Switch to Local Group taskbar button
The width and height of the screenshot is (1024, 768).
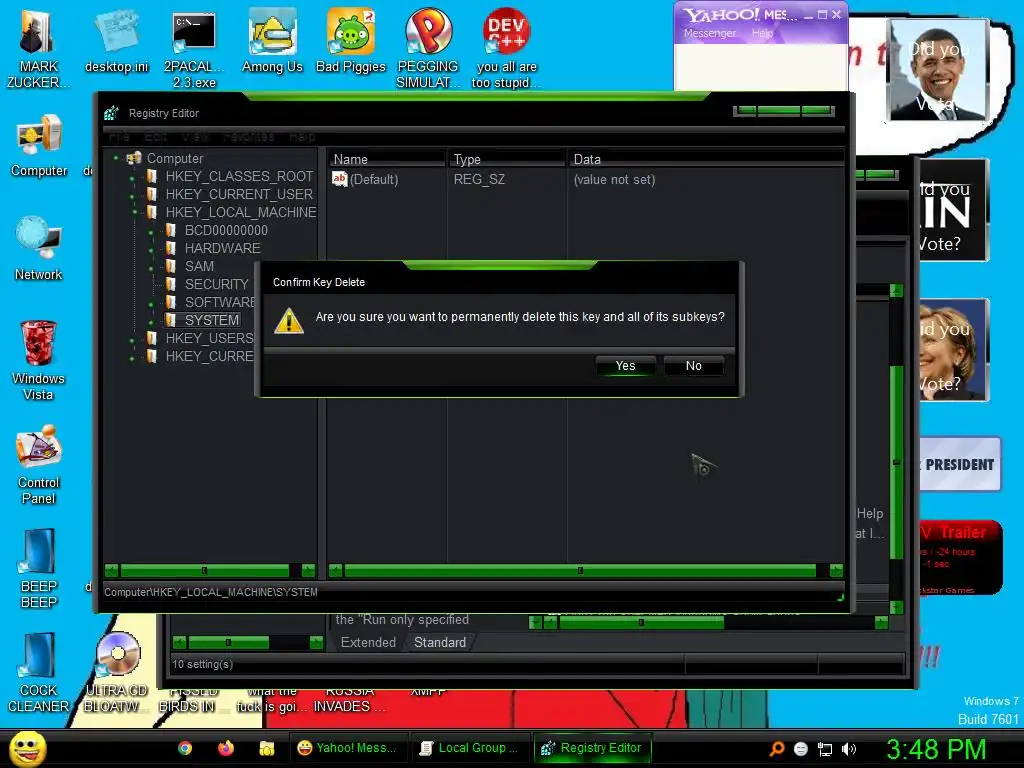point(470,748)
